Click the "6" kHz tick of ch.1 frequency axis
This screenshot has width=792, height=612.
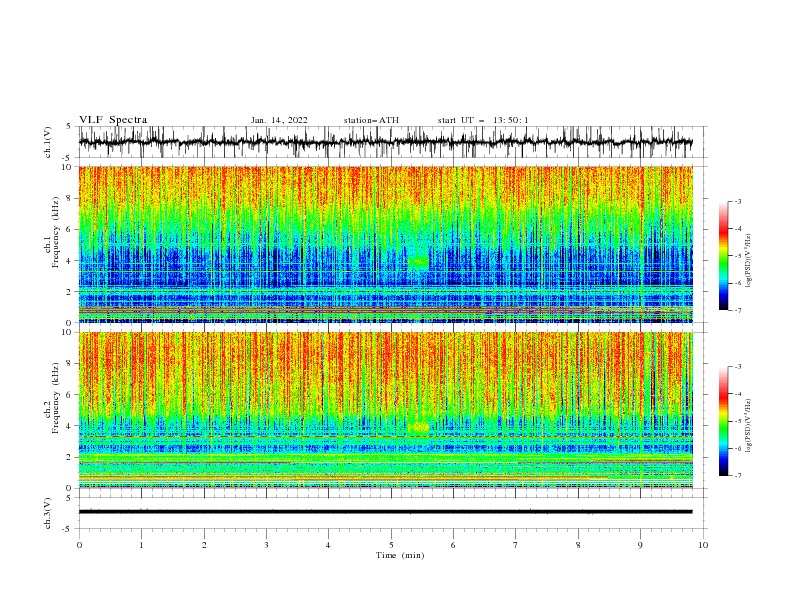[x=69, y=229]
